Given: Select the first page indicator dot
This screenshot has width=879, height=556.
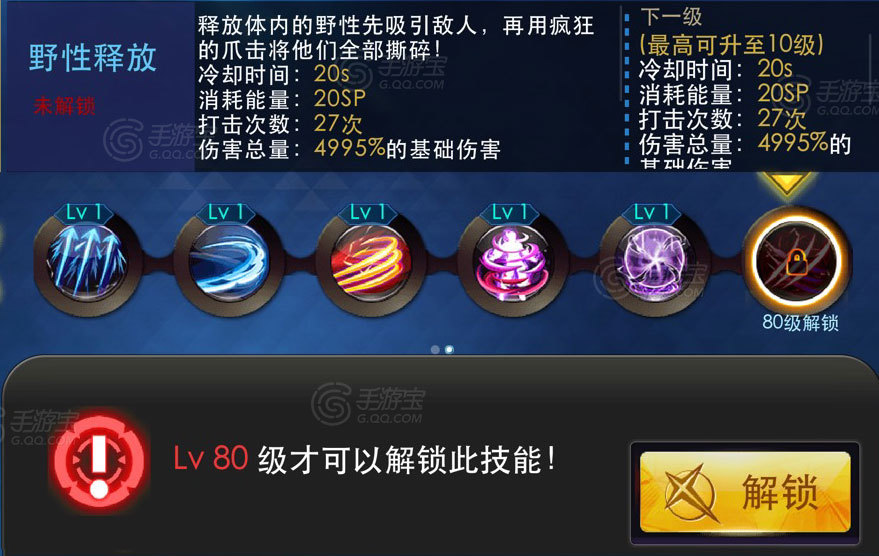Looking at the screenshot, I should [x=435, y=349].
